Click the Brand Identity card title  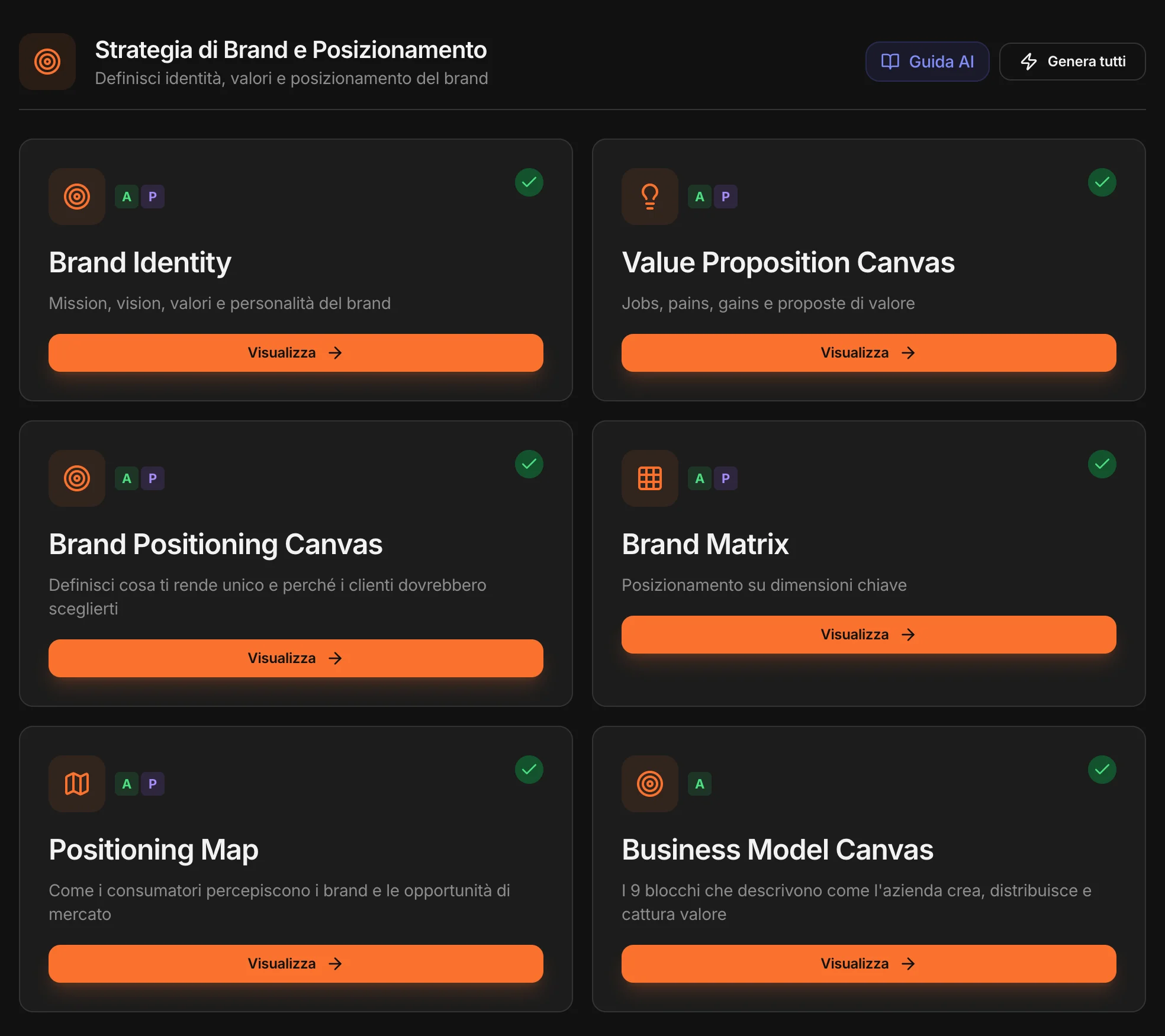[x=140, y=263]
